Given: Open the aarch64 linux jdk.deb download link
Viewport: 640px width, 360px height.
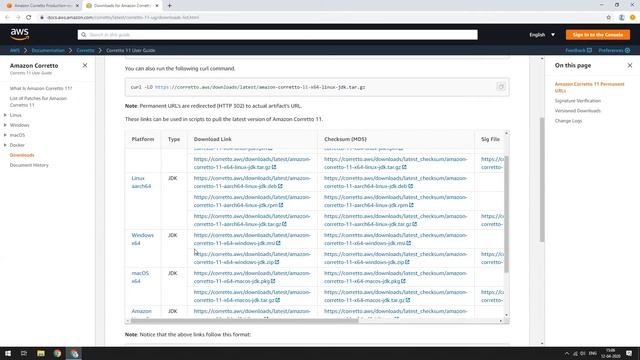Looking at the screenshot, I should coord(252,182).
